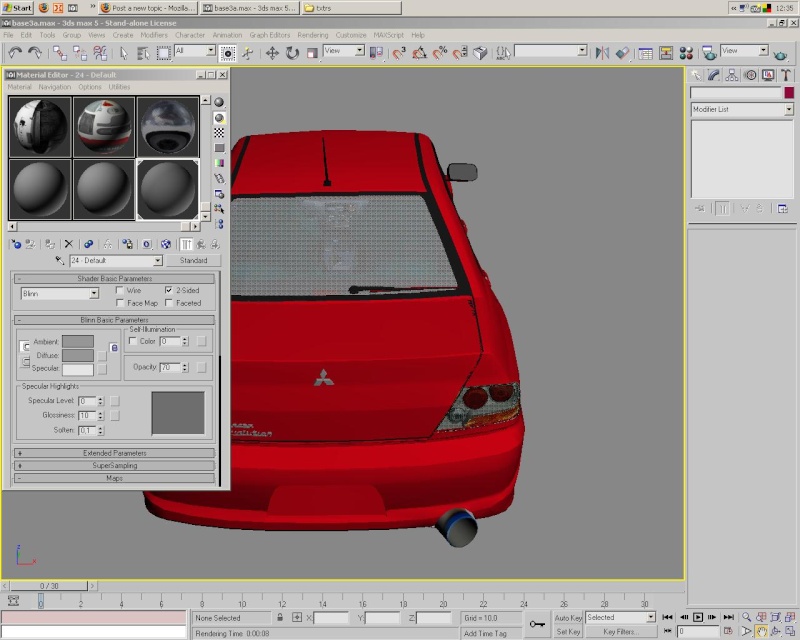Click the Windows Start button

(x=17, y=8)
